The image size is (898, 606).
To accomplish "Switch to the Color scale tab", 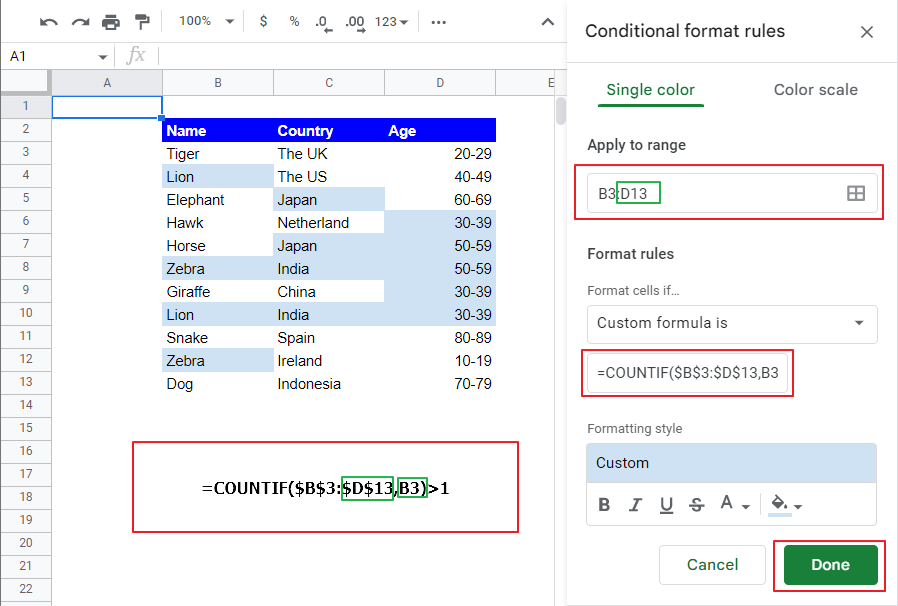I will pos(815,89).
